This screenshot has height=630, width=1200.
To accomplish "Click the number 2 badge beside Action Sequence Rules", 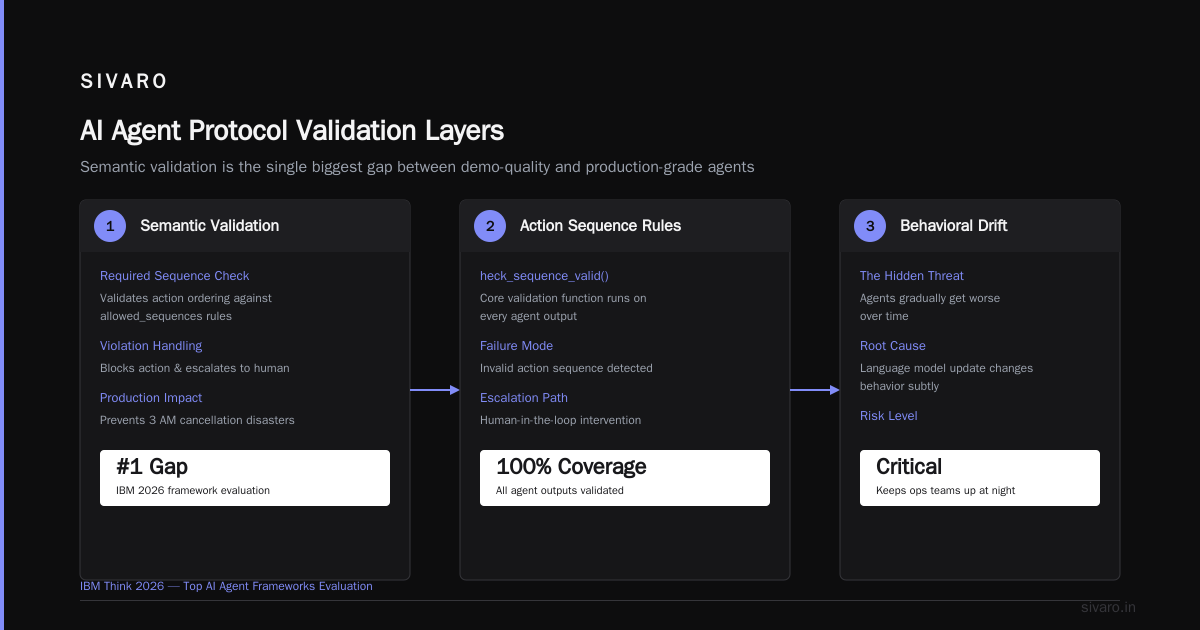I will tap(490, 226).
